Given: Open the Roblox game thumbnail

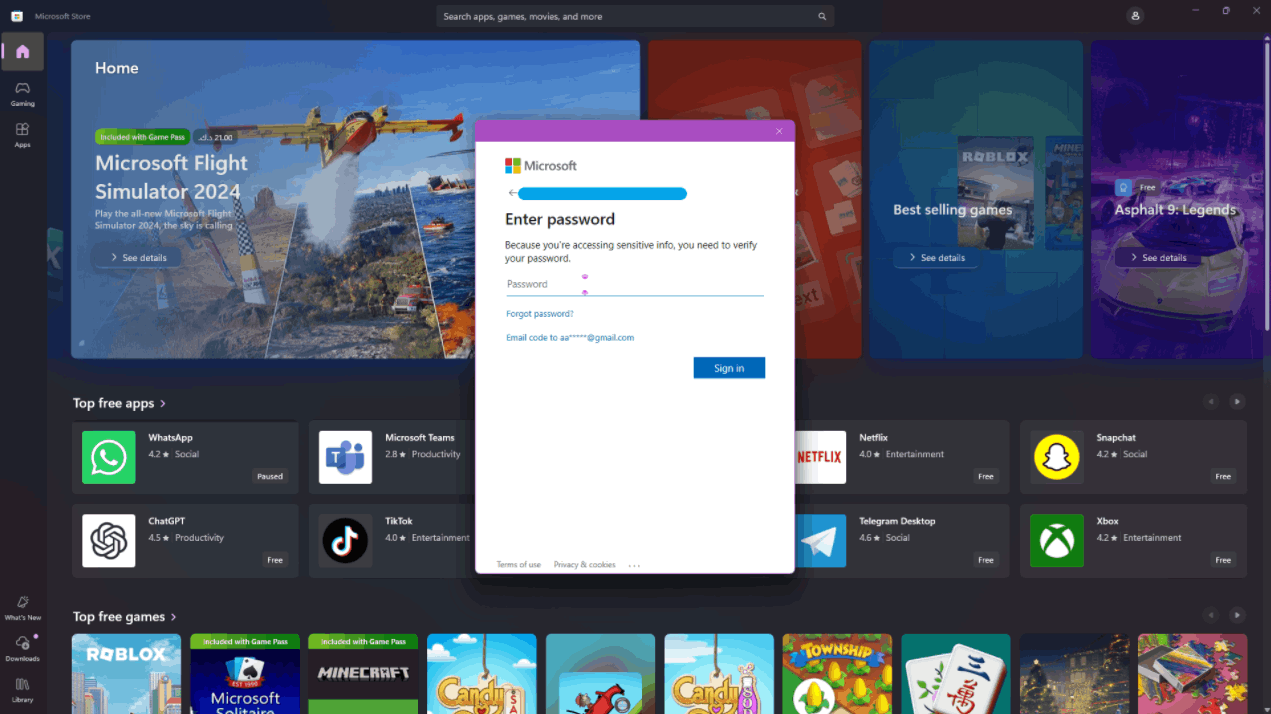Looking at the screenshot, I should click(x=126, y=673).
